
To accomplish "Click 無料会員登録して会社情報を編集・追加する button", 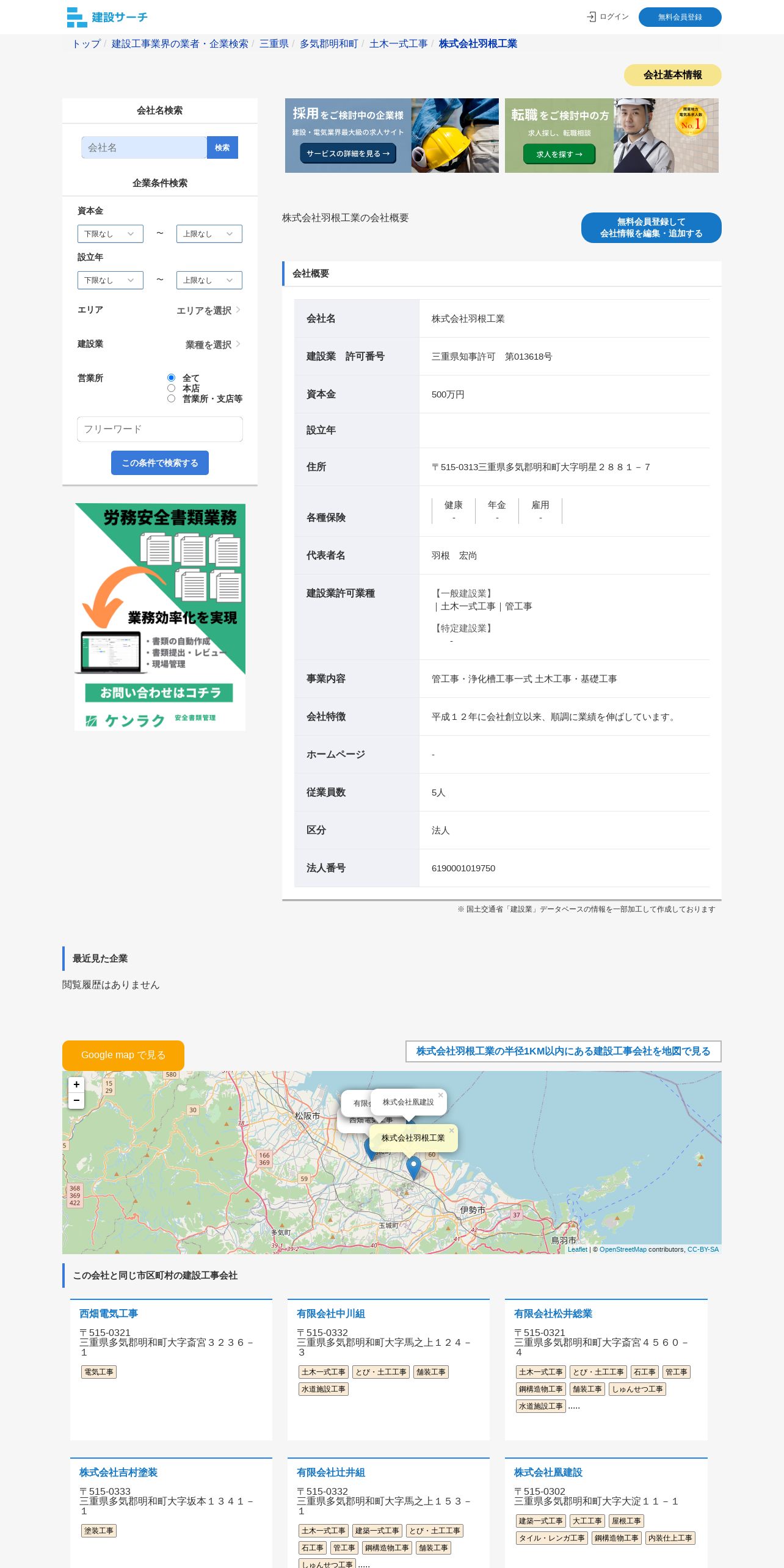I will (652, 228).
